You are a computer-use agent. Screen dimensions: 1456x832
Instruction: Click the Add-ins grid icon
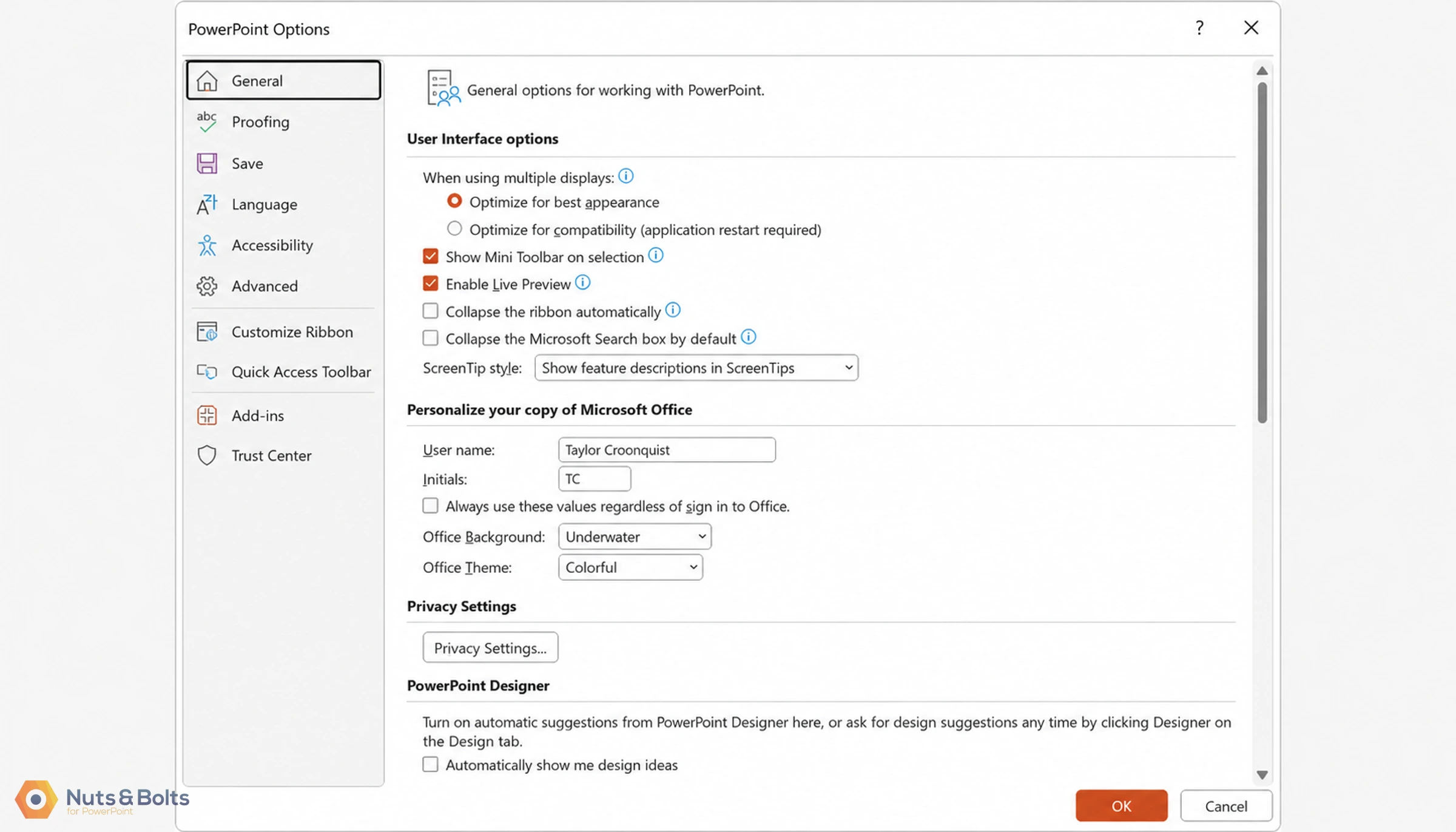(x=207, y=416)
